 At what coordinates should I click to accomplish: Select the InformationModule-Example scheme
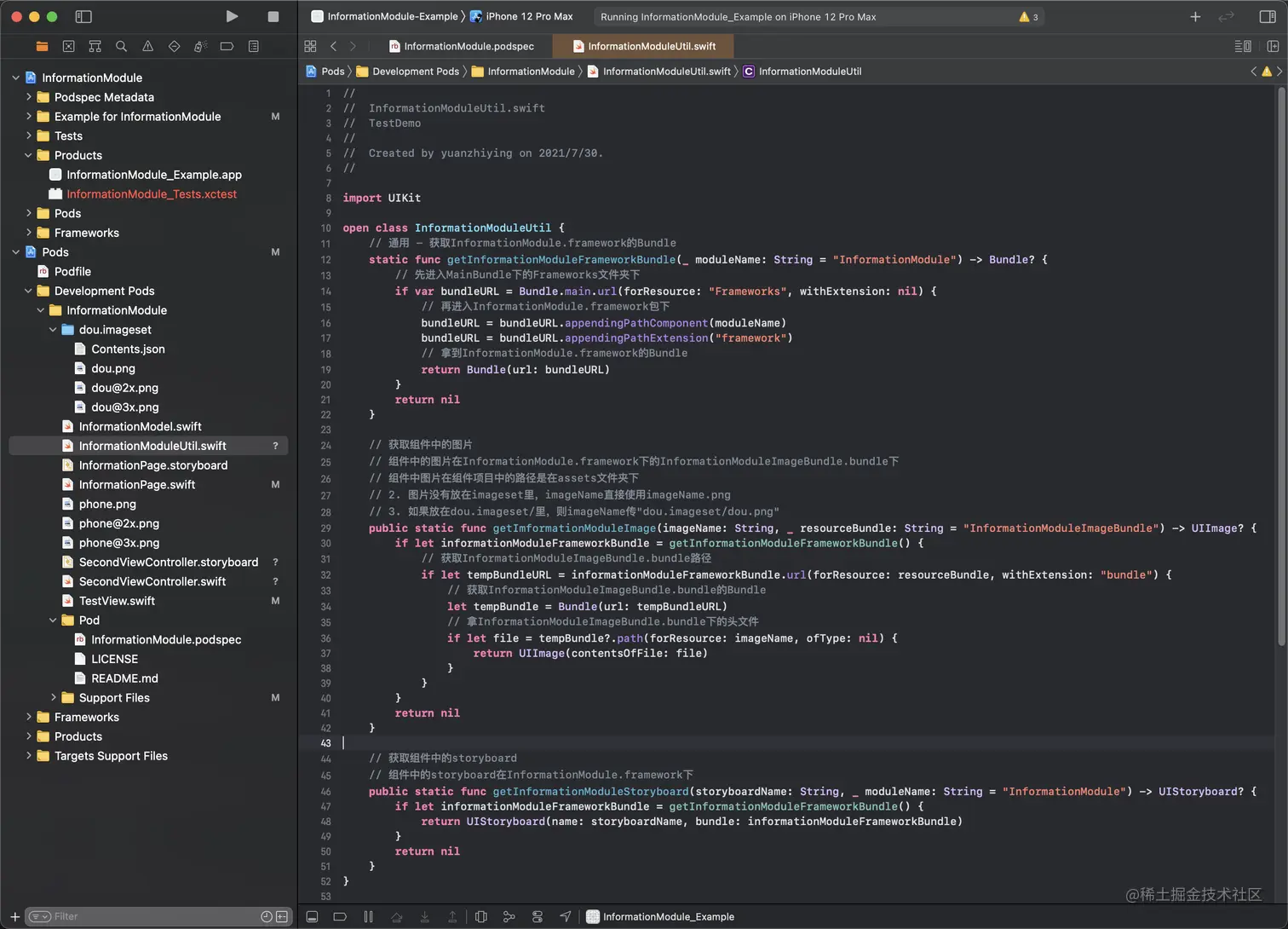click(x=385, y=16)
